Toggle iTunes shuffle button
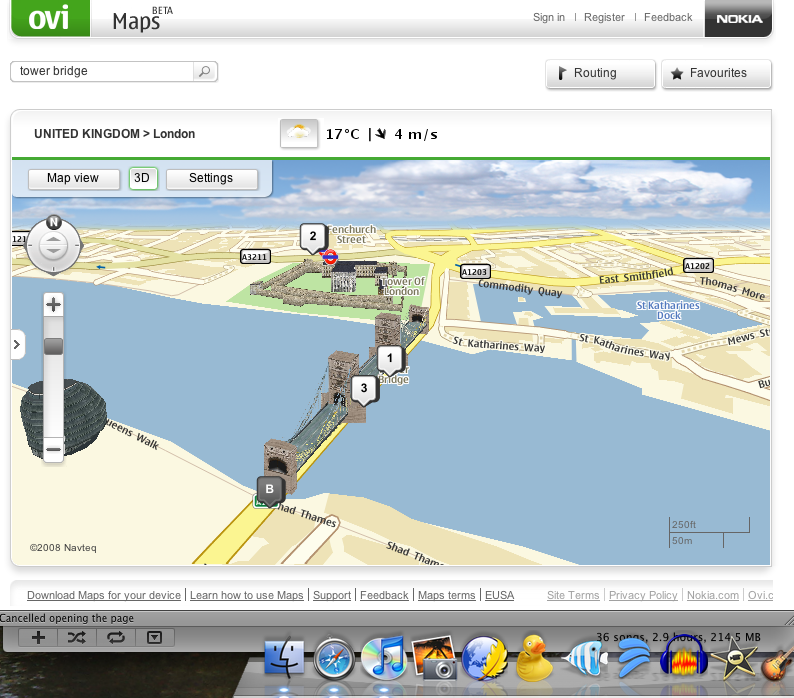 (76, 637)
